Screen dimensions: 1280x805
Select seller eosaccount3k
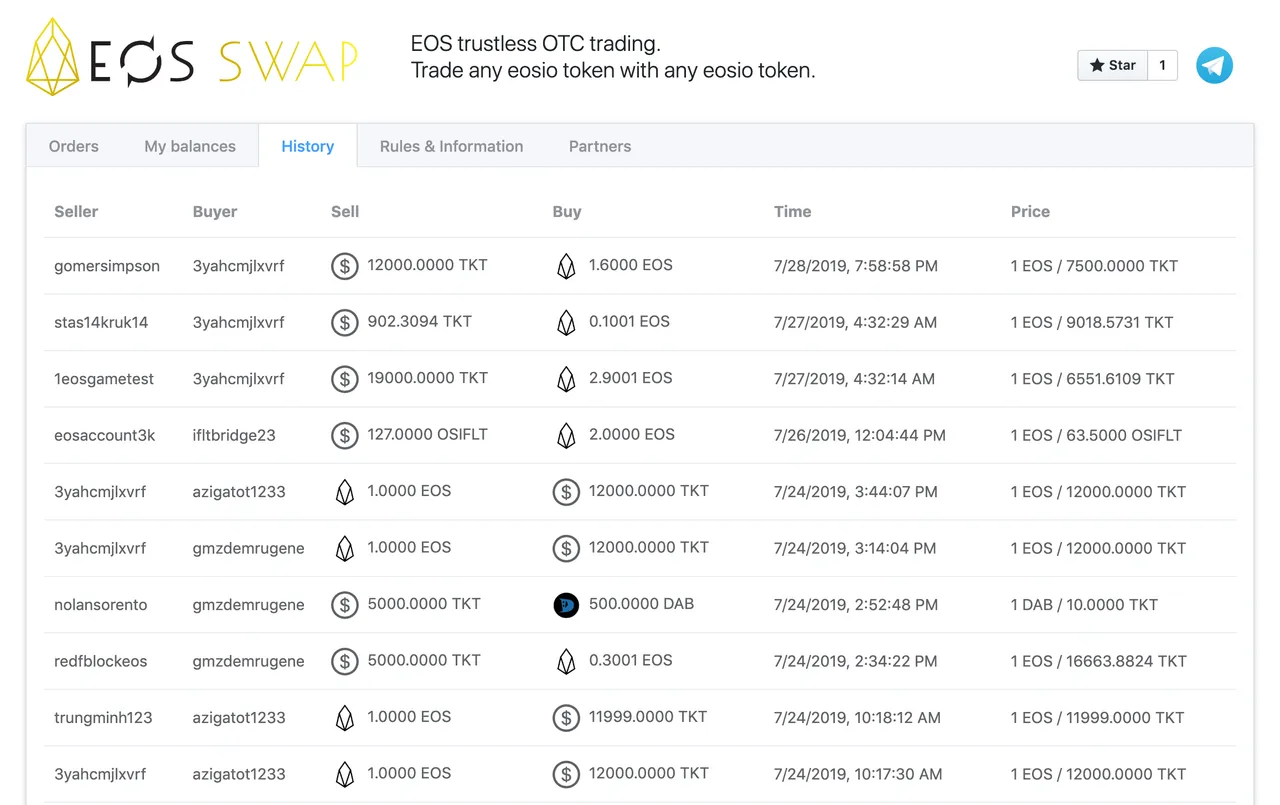tap(105, 435)
